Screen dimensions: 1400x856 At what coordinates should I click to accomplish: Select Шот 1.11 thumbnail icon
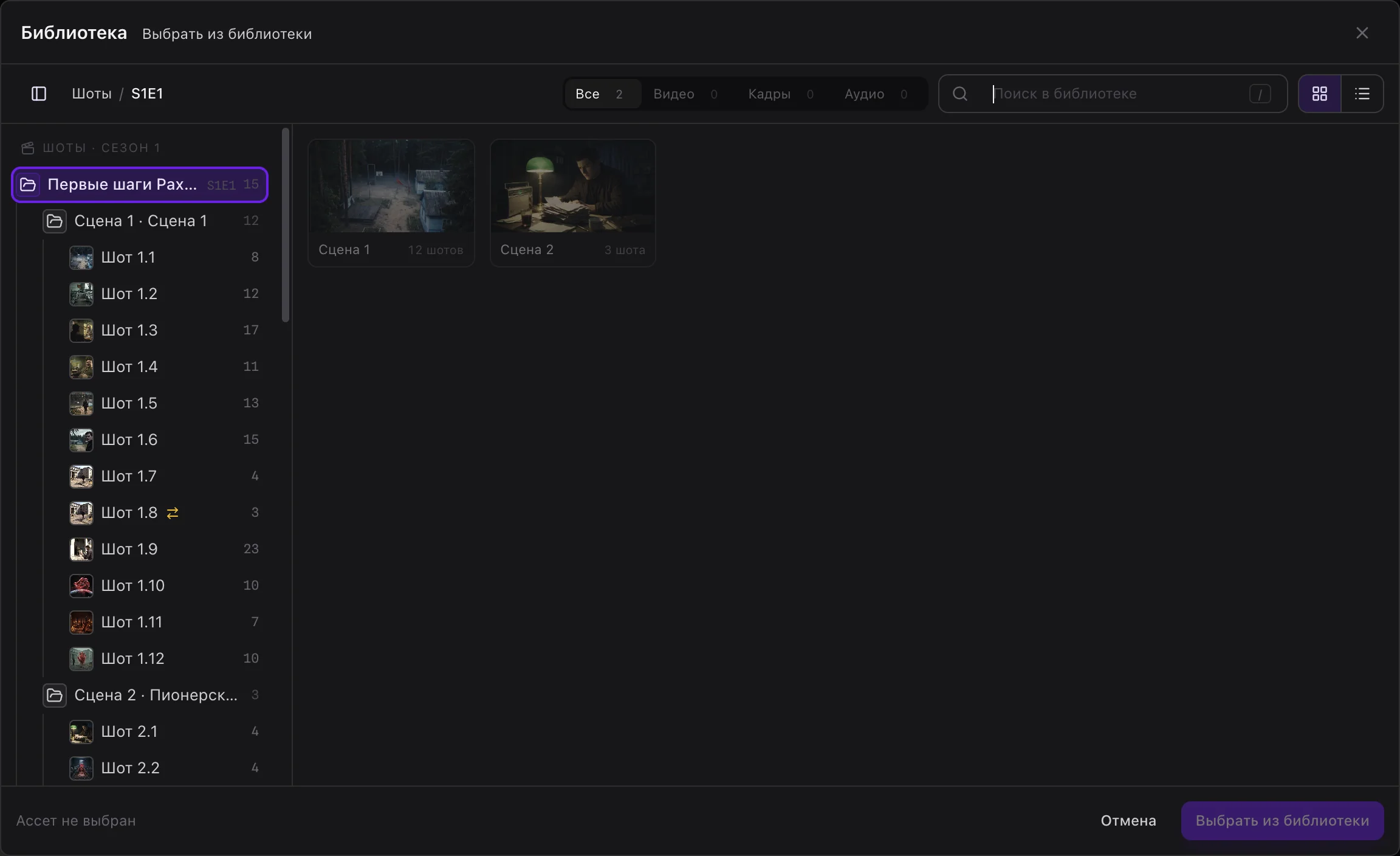coord(81,622)
